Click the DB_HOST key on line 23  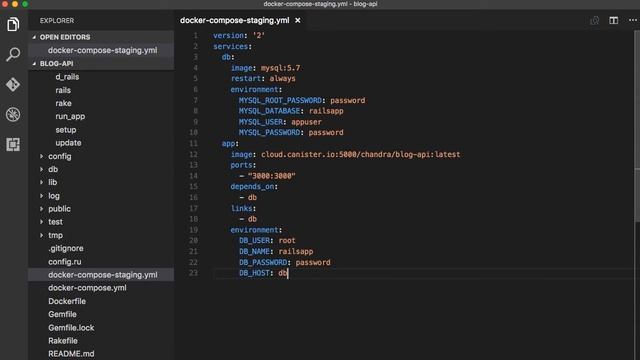point(254,273)
